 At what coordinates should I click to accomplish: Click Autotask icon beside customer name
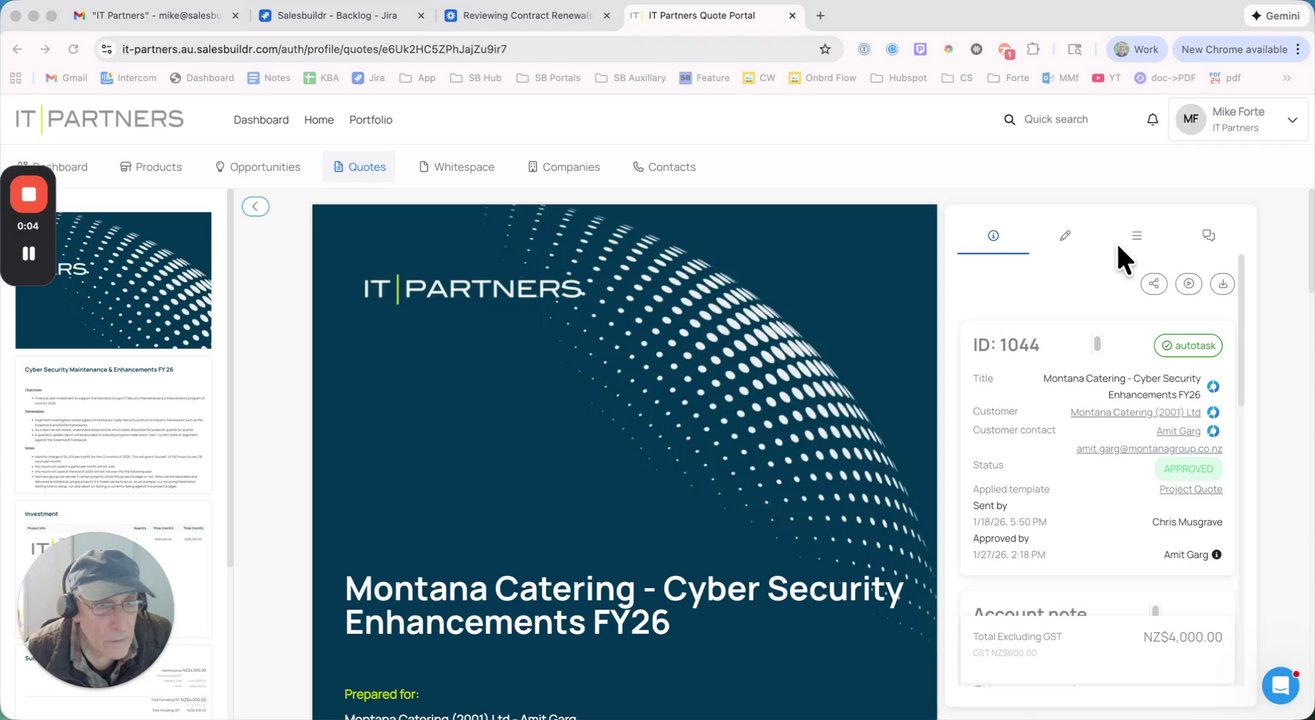pos(1213,412)
